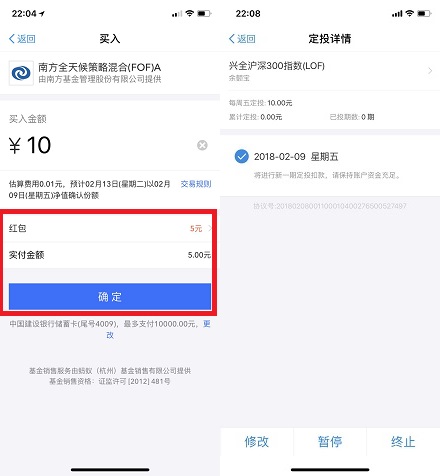The height and width of the screenshot is (476, 440).
Task: Tap the location arrow next to 22:04
Action: [42, 14]
